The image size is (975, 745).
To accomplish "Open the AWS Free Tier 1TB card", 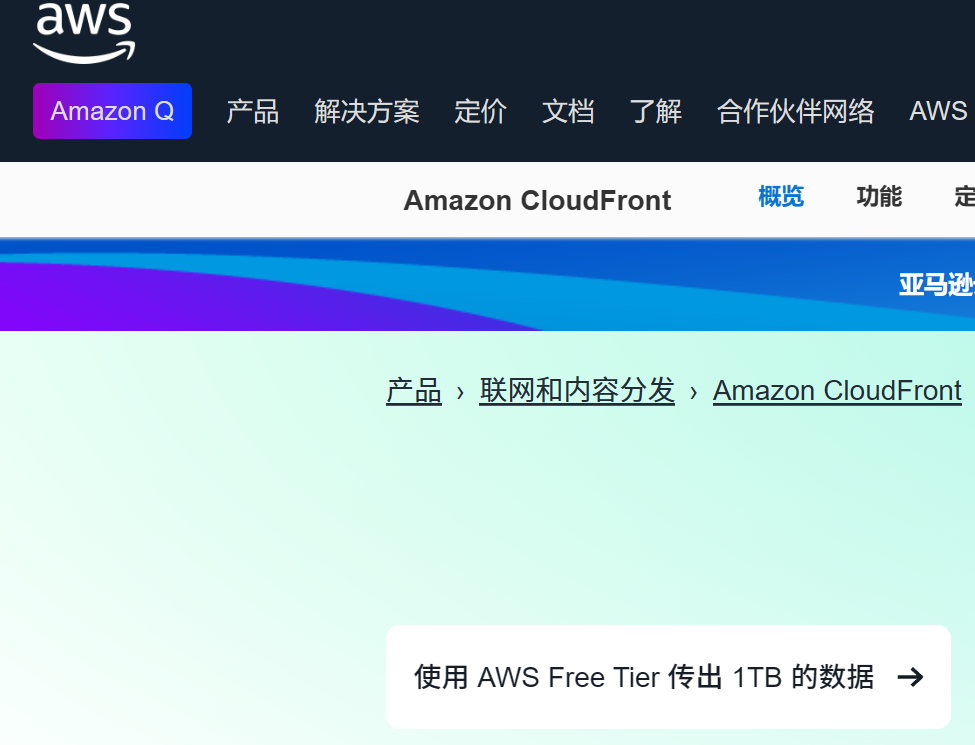I will pyautogui.click(x=668, y=677).
